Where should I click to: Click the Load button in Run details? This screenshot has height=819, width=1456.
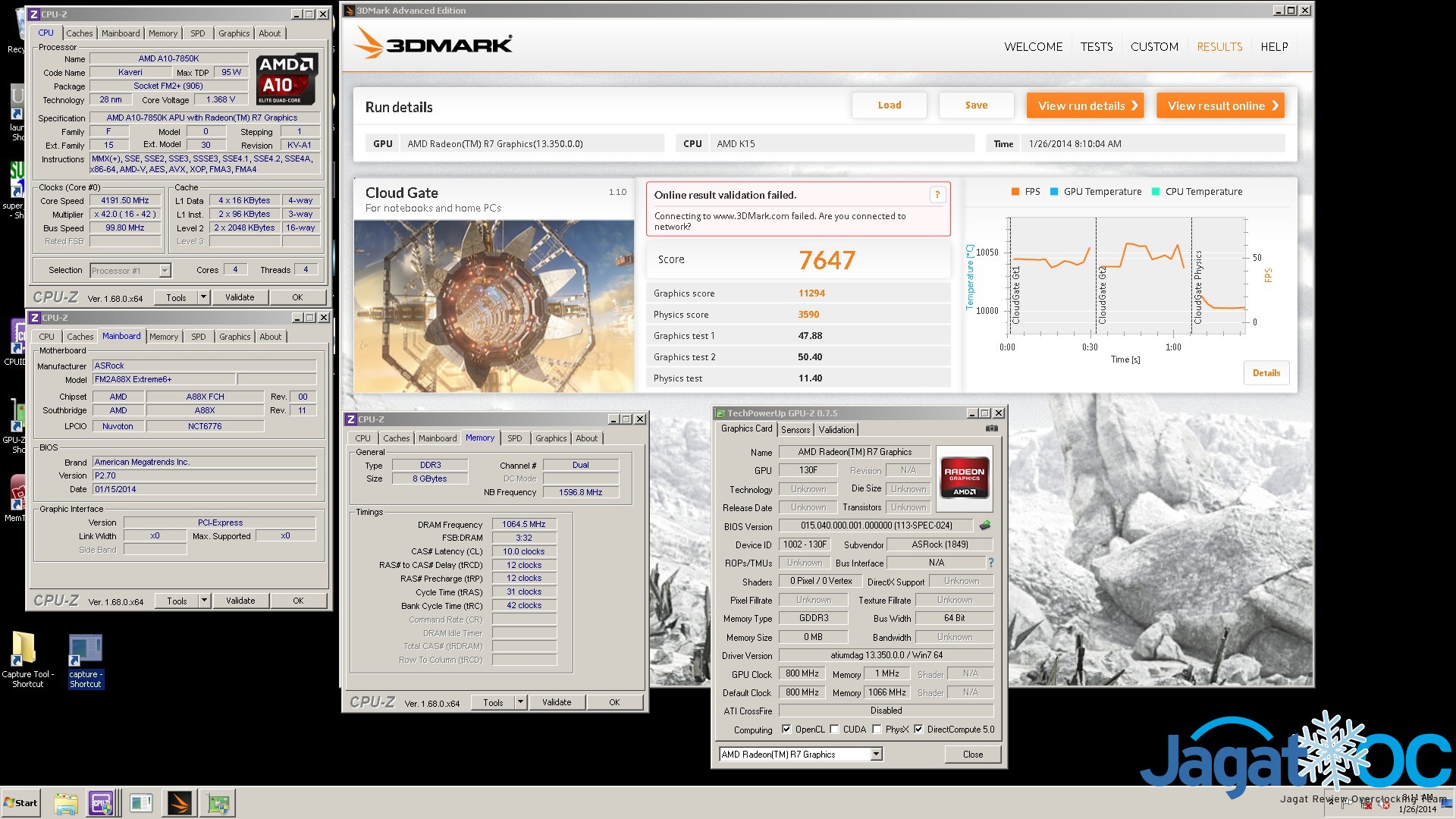(890, 105)
